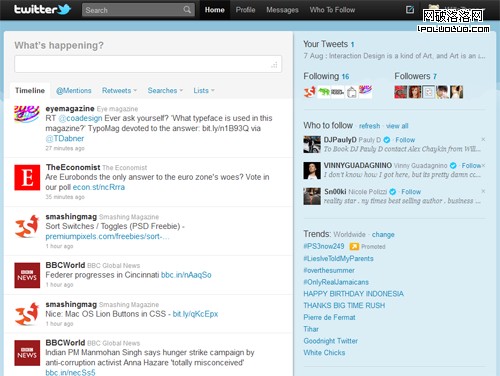Image resolution: width=500 pixels, height=376 pixels.
Task: Click first red avatar under Followers
Action: coord(401,92)
